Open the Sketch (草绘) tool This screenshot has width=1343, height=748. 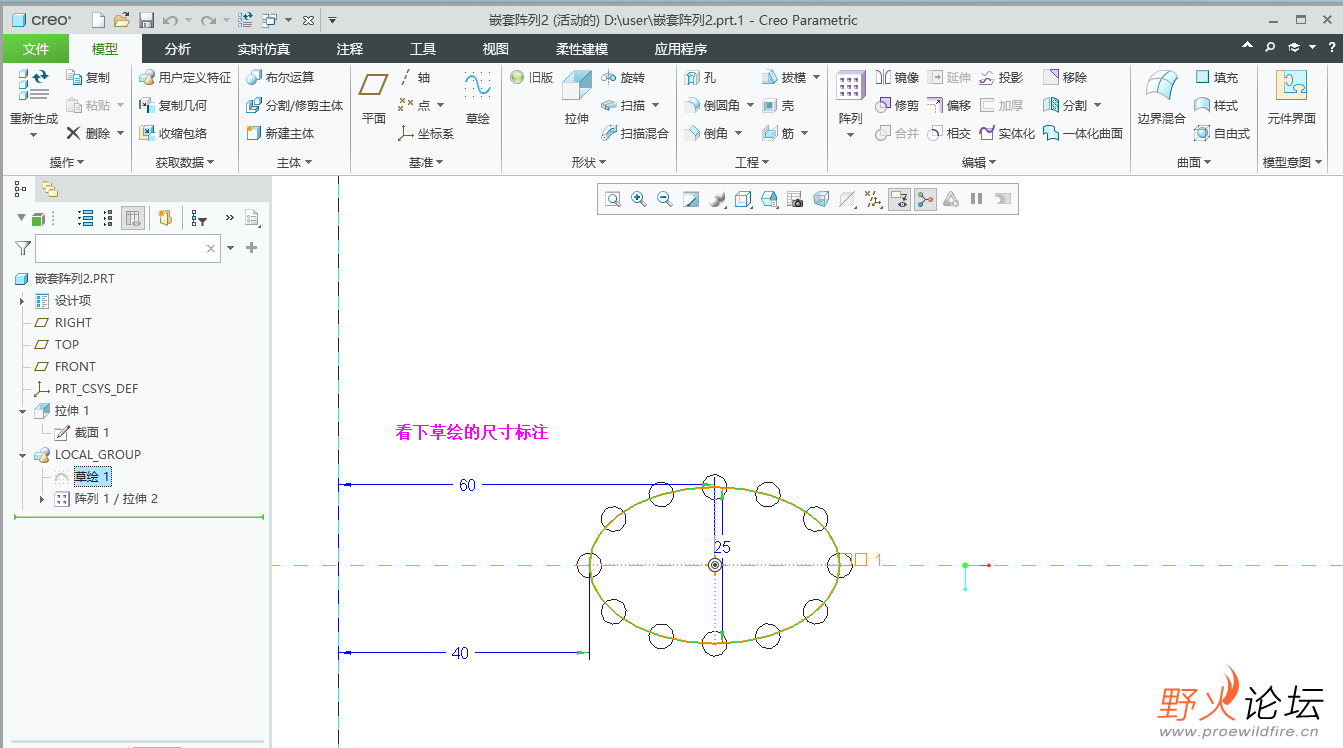[x=478, y=98]
